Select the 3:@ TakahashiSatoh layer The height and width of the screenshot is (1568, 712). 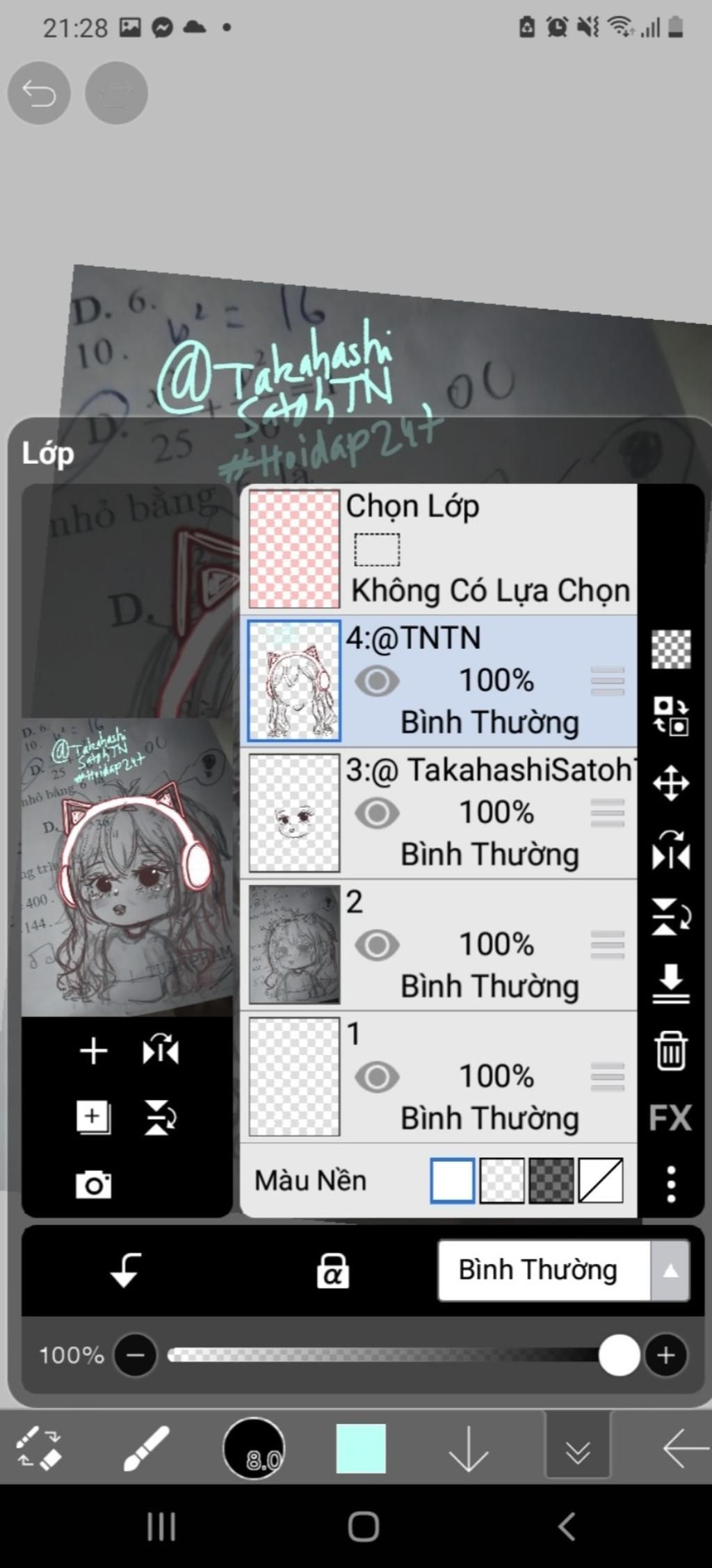[439, 813]
